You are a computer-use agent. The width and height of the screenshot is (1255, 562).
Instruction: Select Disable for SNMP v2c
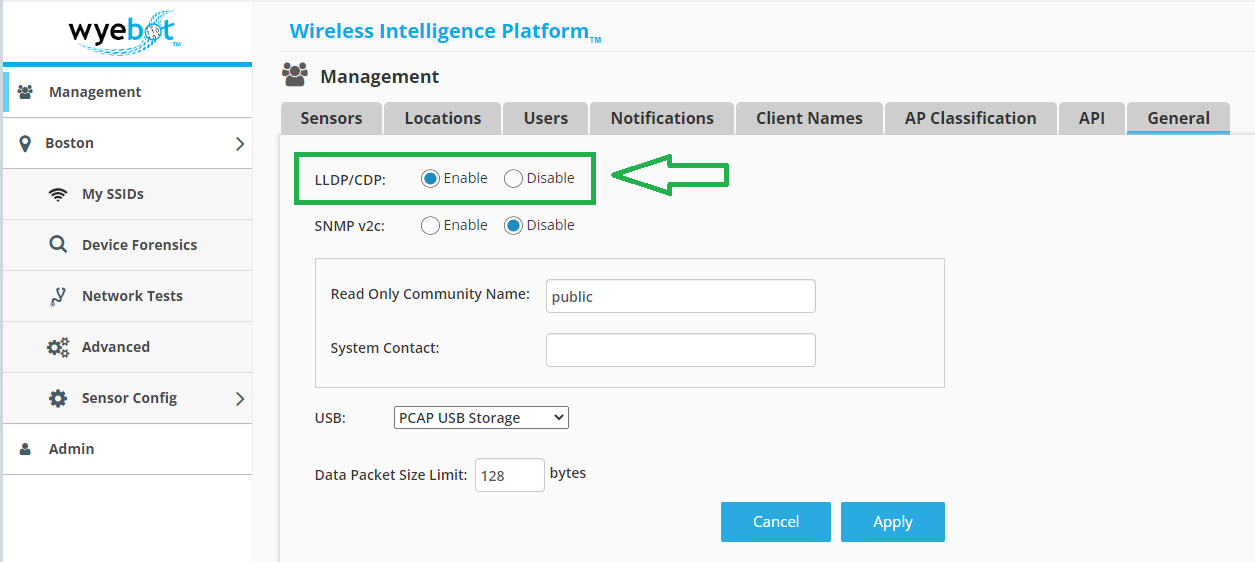(x=513, y=226)
